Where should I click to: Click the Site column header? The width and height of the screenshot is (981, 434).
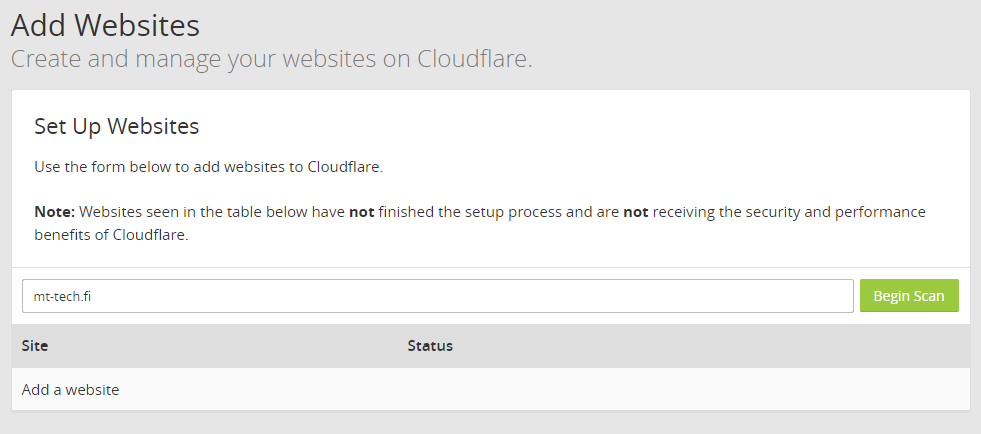pos(35,346)
